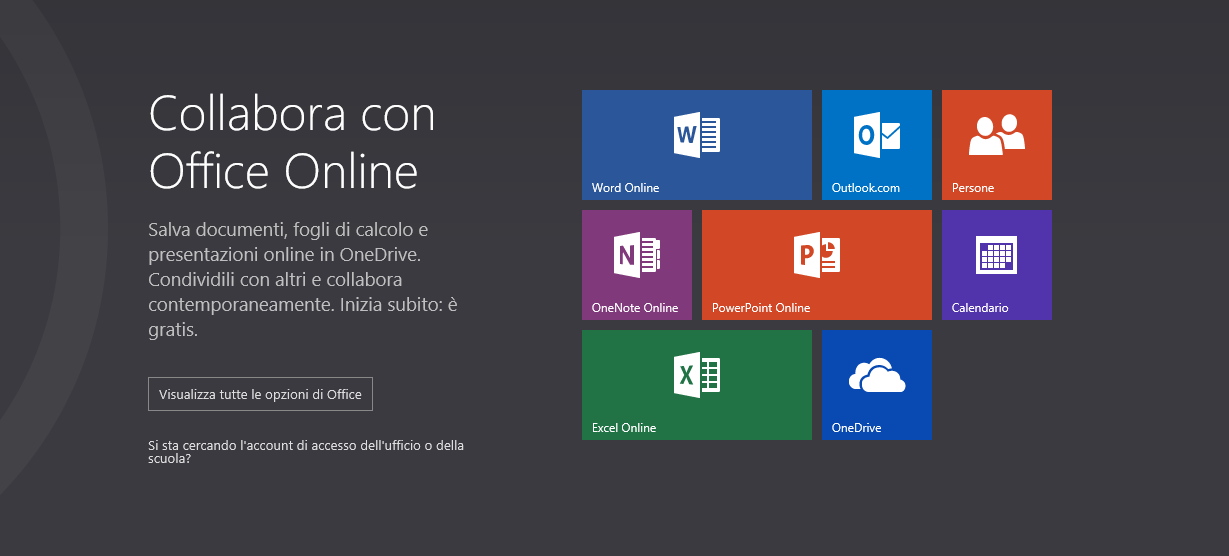The height and width of the screenshot is (556, 1229).
Task: Click the "Excel Online" tile label
Action: coord(624,428)
